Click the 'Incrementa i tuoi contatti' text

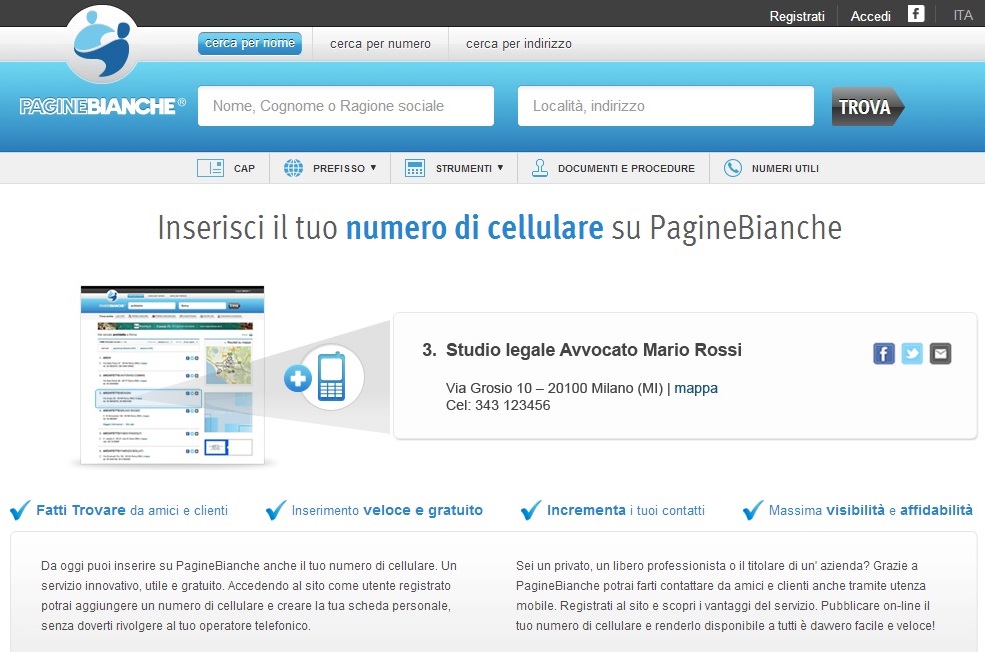click(x=626, y=510)
